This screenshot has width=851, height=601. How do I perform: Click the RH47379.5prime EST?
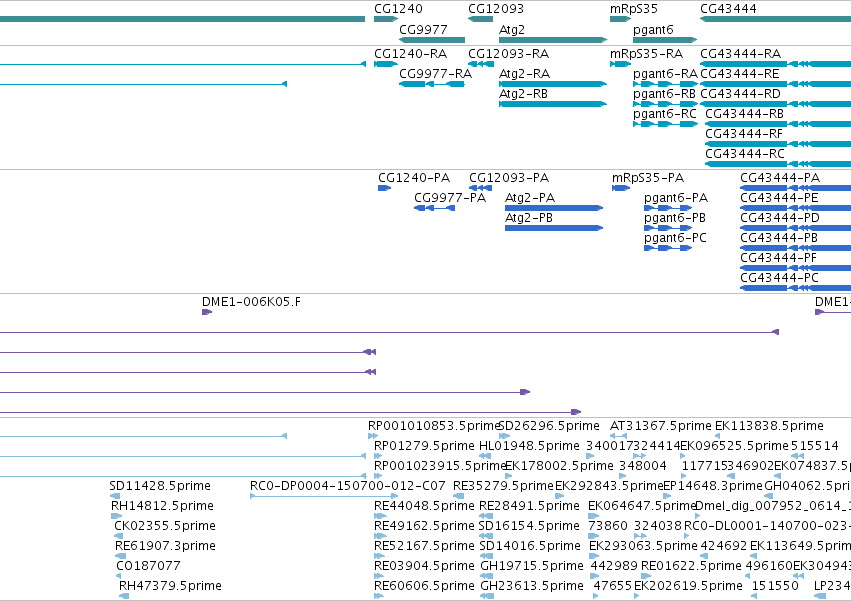(x=124, y=596)
